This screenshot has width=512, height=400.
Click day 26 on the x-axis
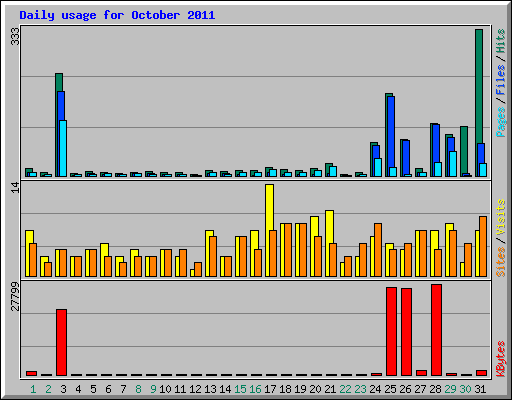pos(405,389)
